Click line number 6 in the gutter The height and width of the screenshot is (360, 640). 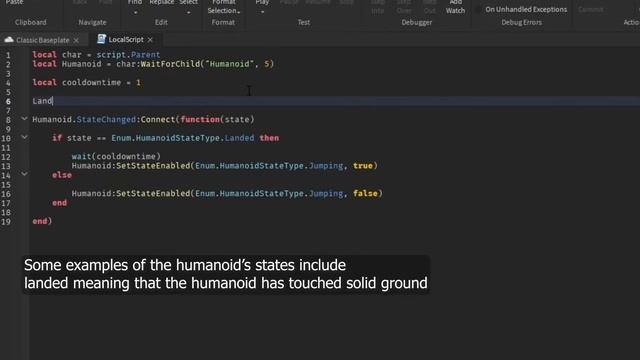coord(8,101)
